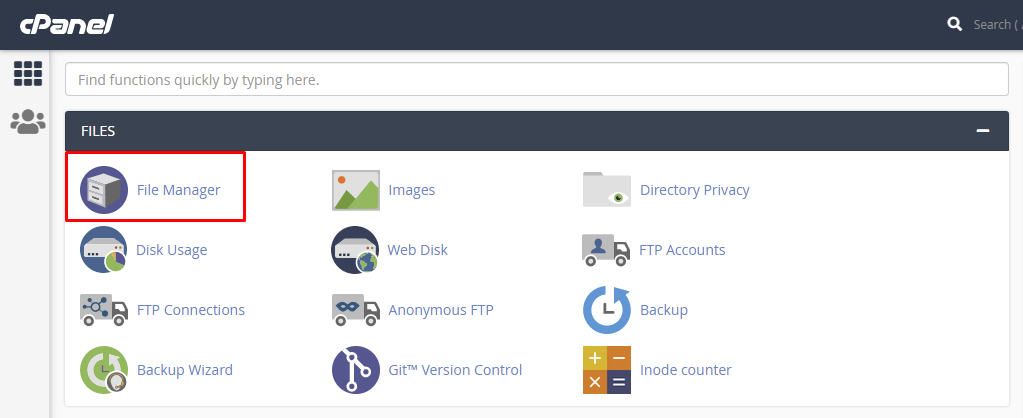Open the Git Version Control icon
This screenshot has width=1023, height=418.
pyautogui.click(x=356, y=370)
